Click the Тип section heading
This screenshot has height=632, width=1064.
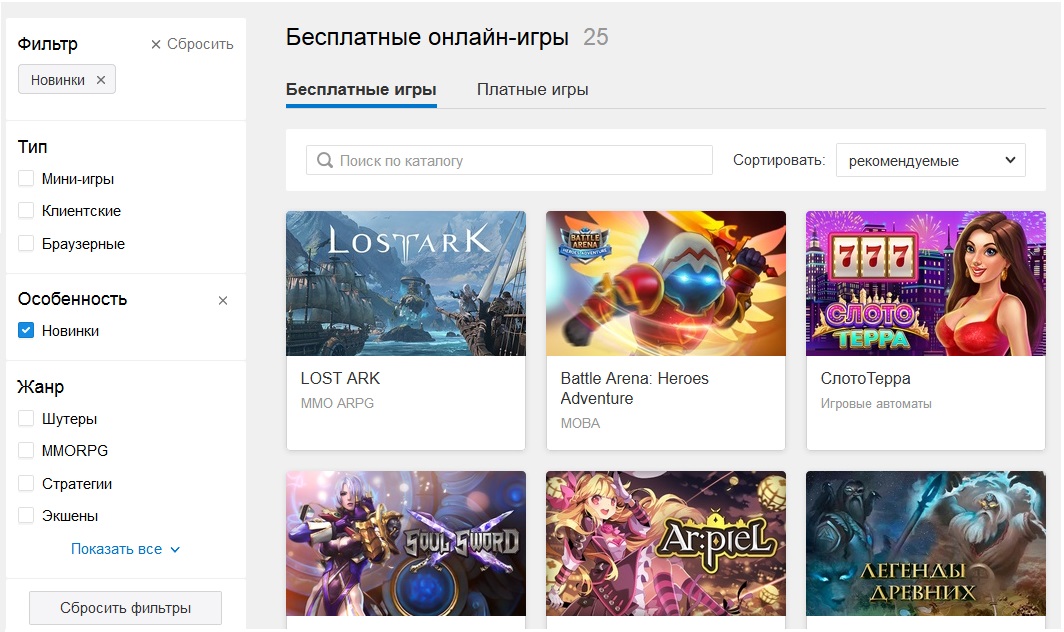pos(33,147)
